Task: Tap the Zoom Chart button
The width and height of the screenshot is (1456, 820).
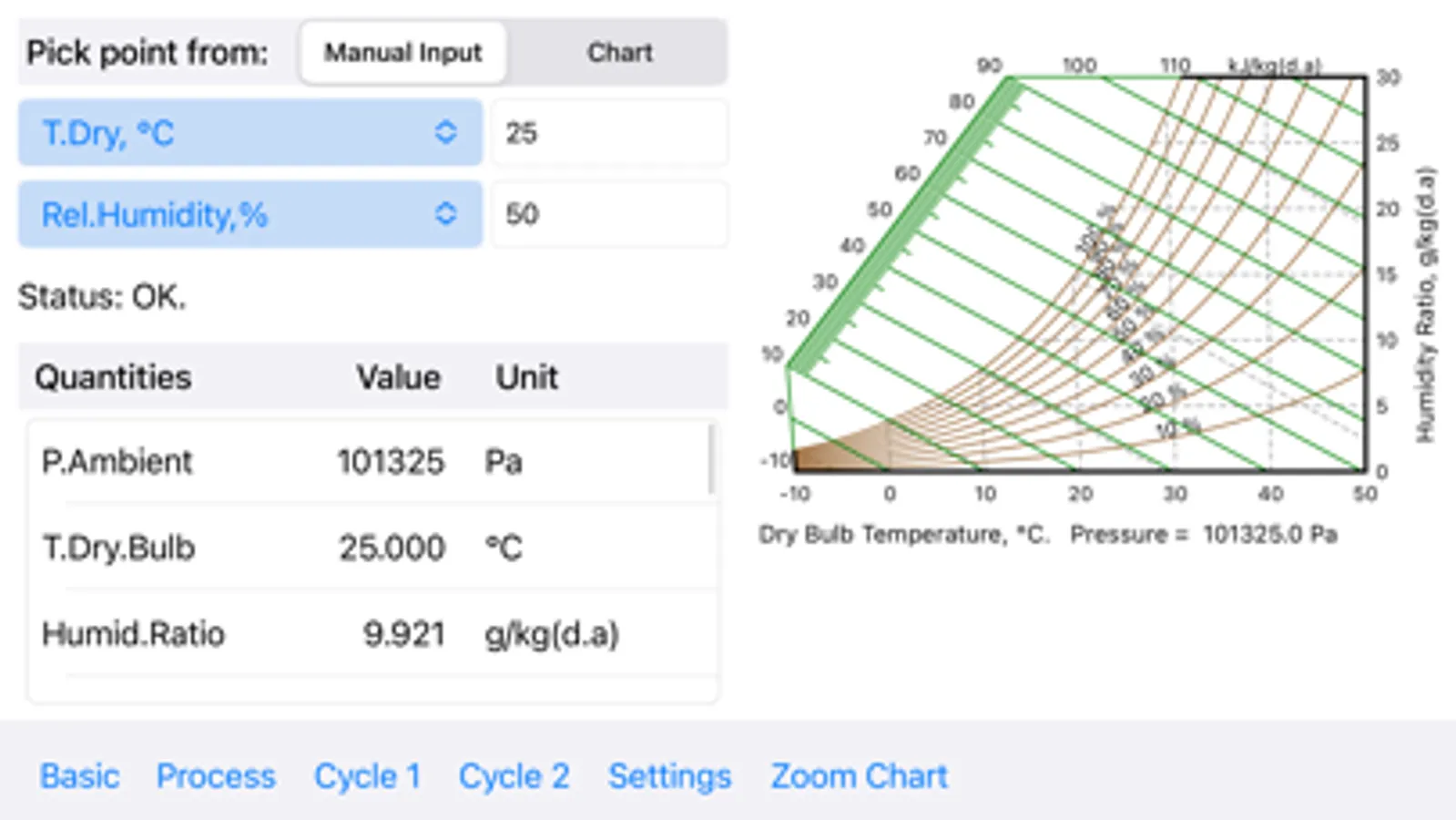Action: point(859,776)
